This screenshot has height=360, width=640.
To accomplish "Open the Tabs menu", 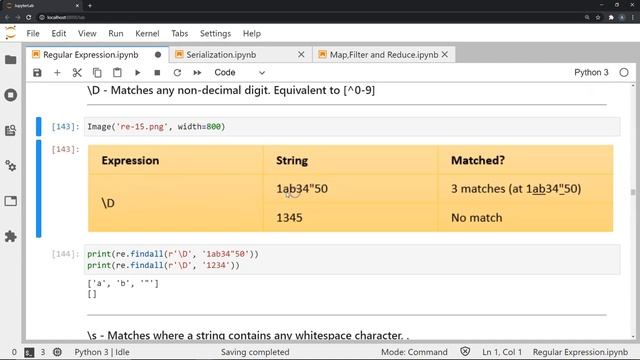I will [180, 33].
